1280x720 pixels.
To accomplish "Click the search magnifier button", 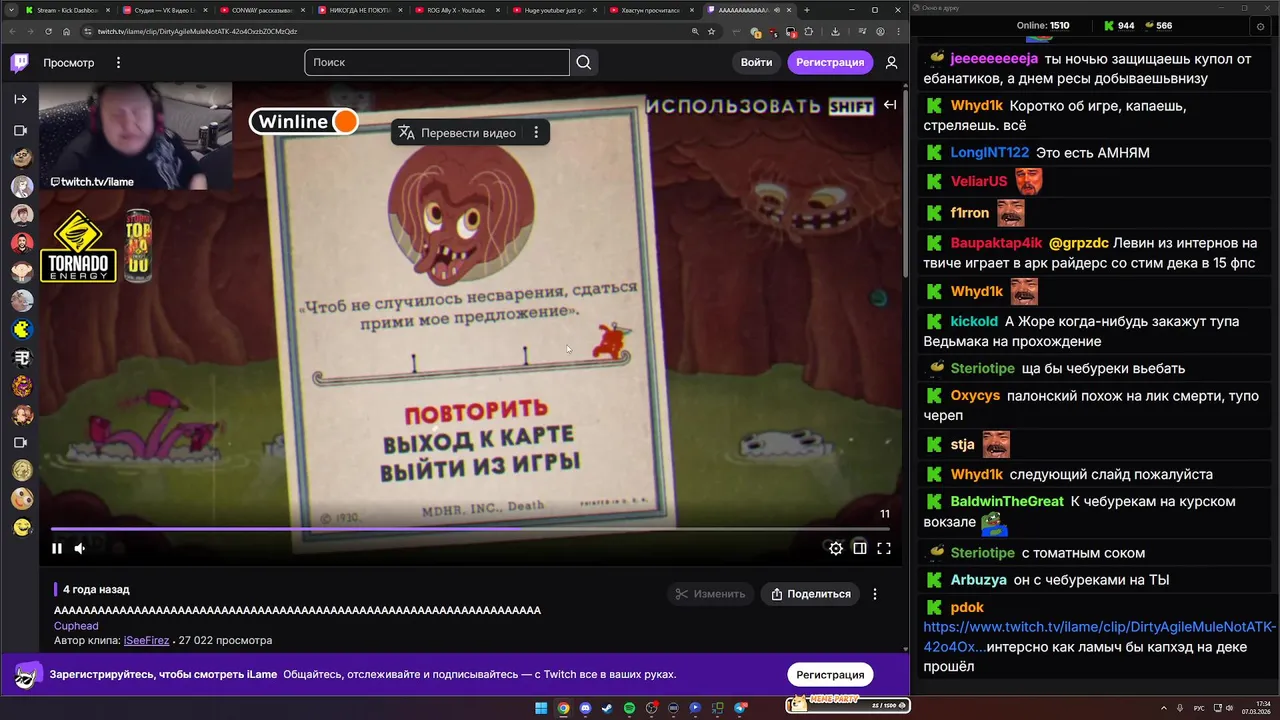I will [584, 62].
